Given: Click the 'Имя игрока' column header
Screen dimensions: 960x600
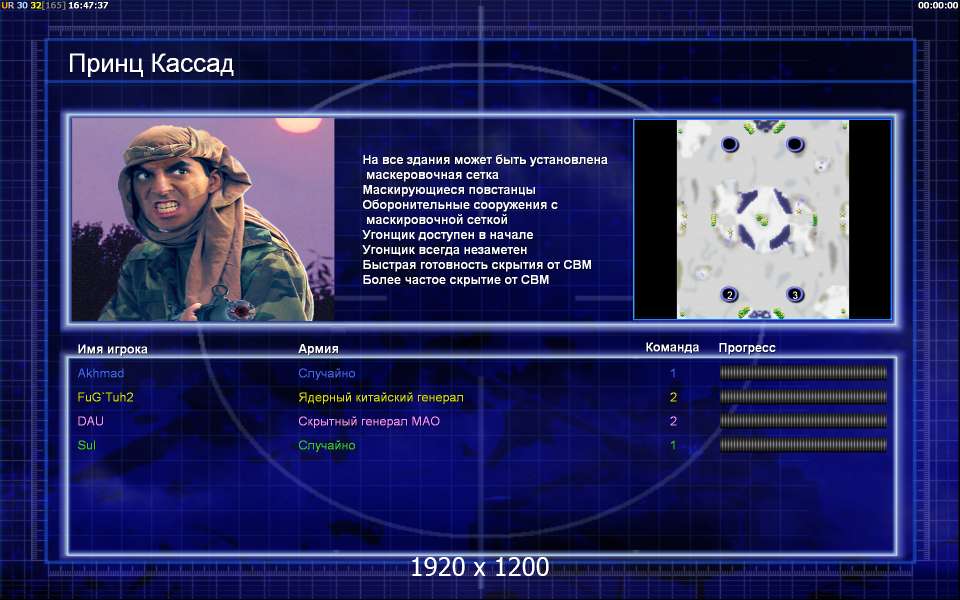Looking at the screenshot, I should [x=112, y=349].
